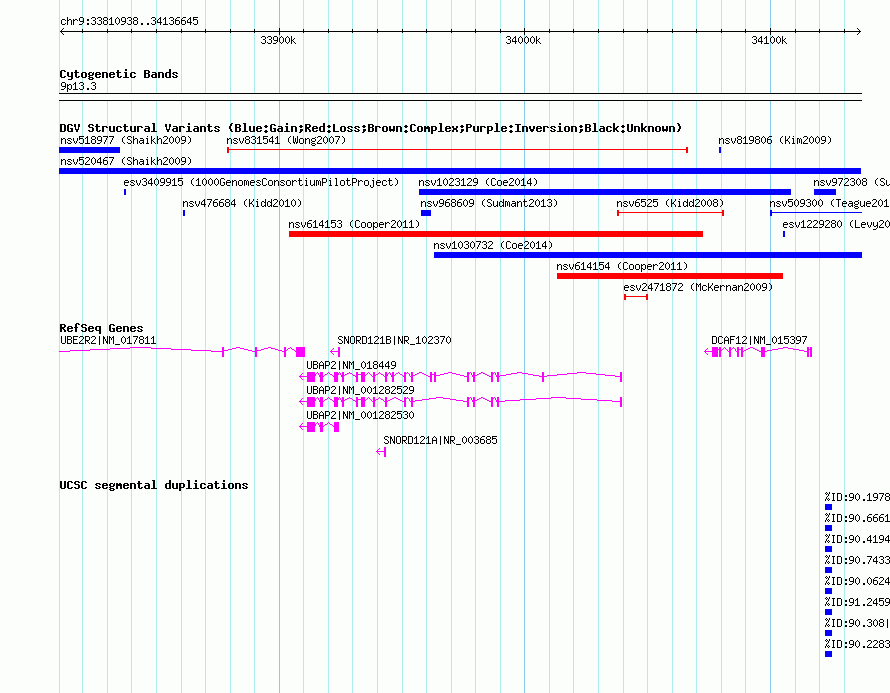Screen dimensions: 890x693
Task: Select the %ID:91.2459 segmental duplication block
Action: tap(828, 612)
